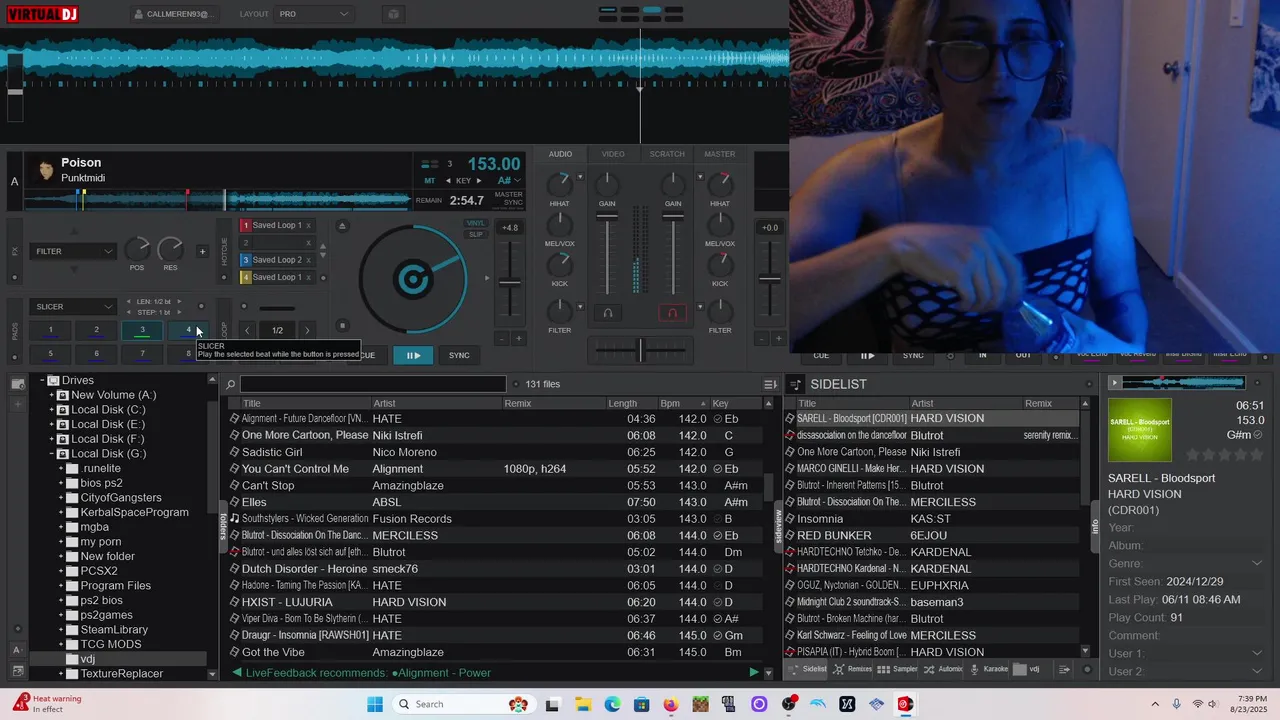
Task: Click play/pause button on deck A
Action: [413, 355]
